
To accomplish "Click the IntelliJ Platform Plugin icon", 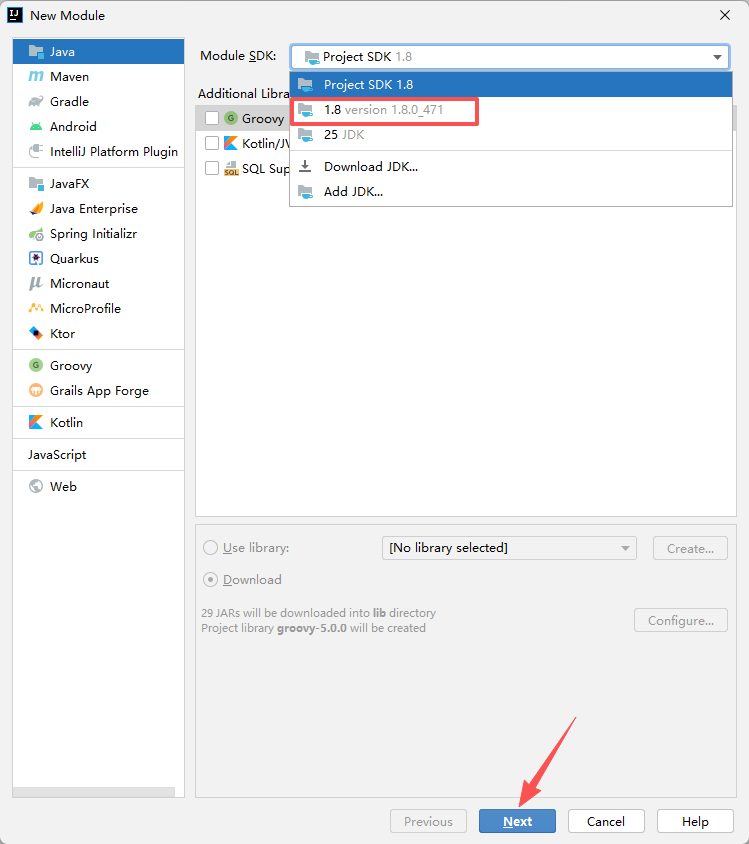I will [36, 151].
